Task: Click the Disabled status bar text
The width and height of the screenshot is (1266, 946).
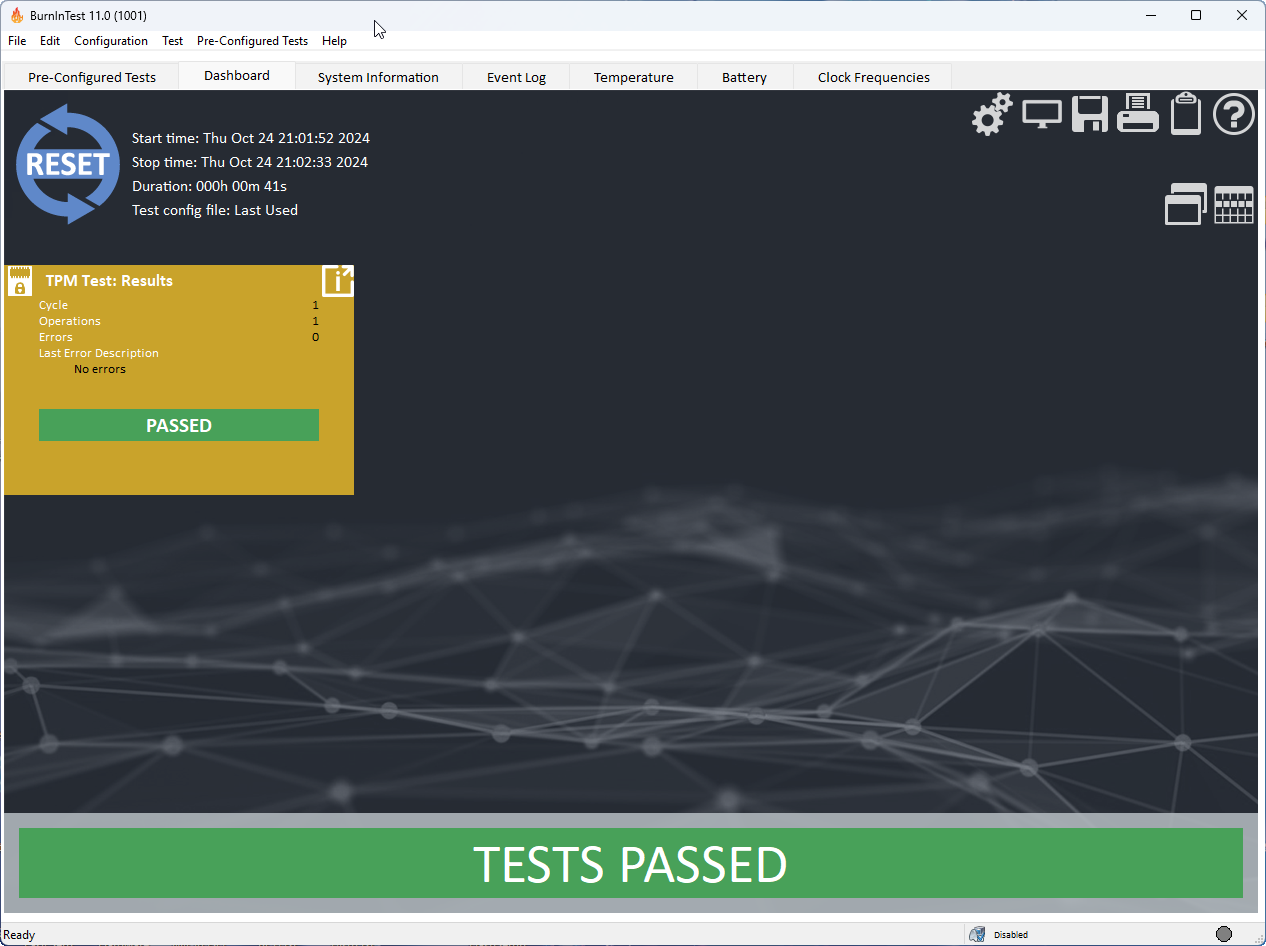Action: coord(1011,935)
